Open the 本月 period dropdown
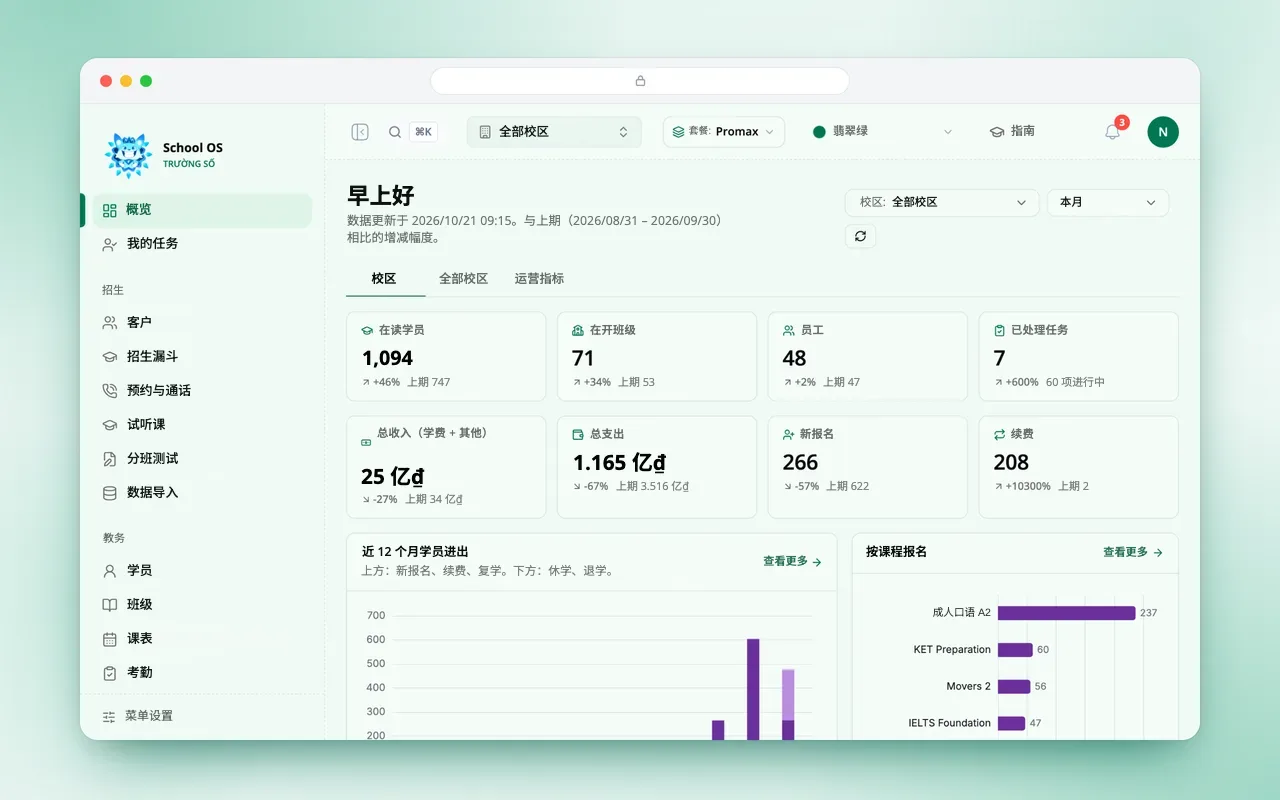Viewport: 1280px width, 800px height. [x=1108, y=202]
